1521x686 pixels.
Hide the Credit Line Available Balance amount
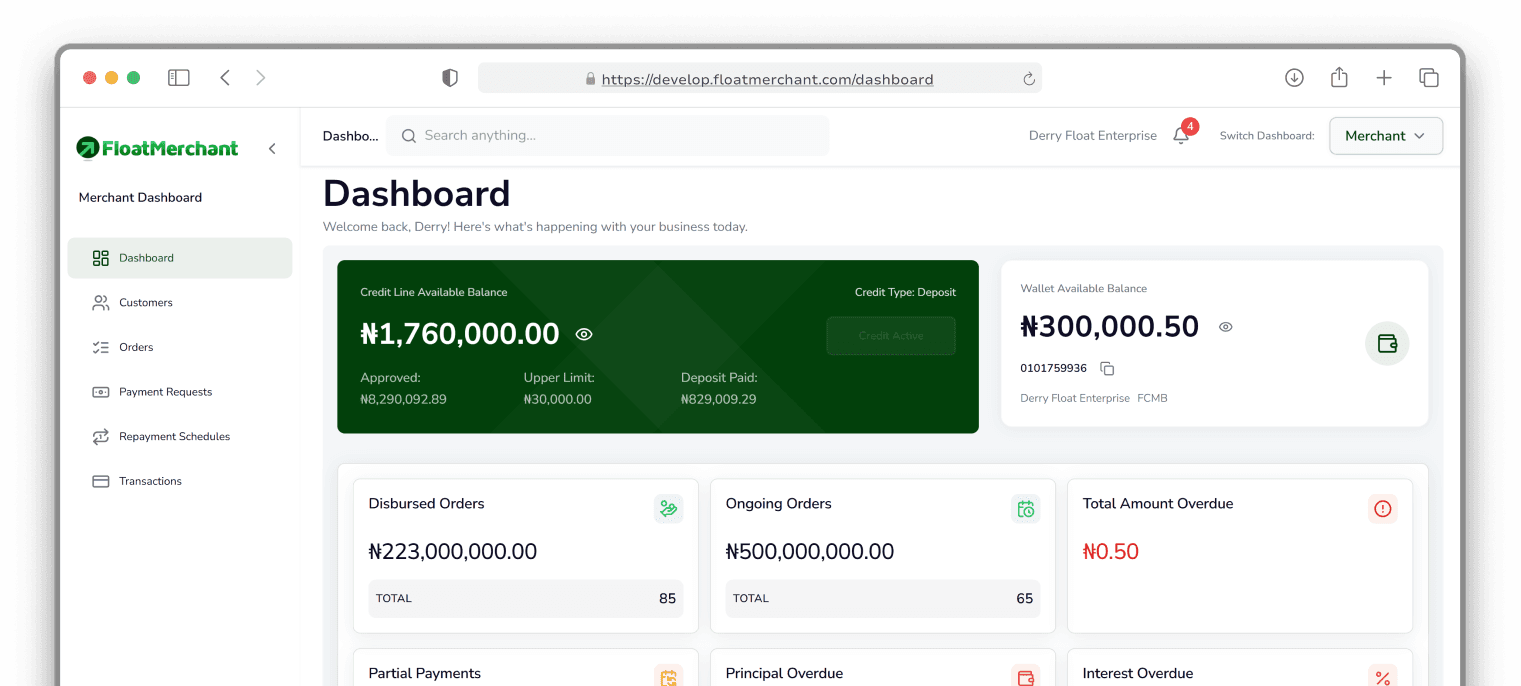584,334
